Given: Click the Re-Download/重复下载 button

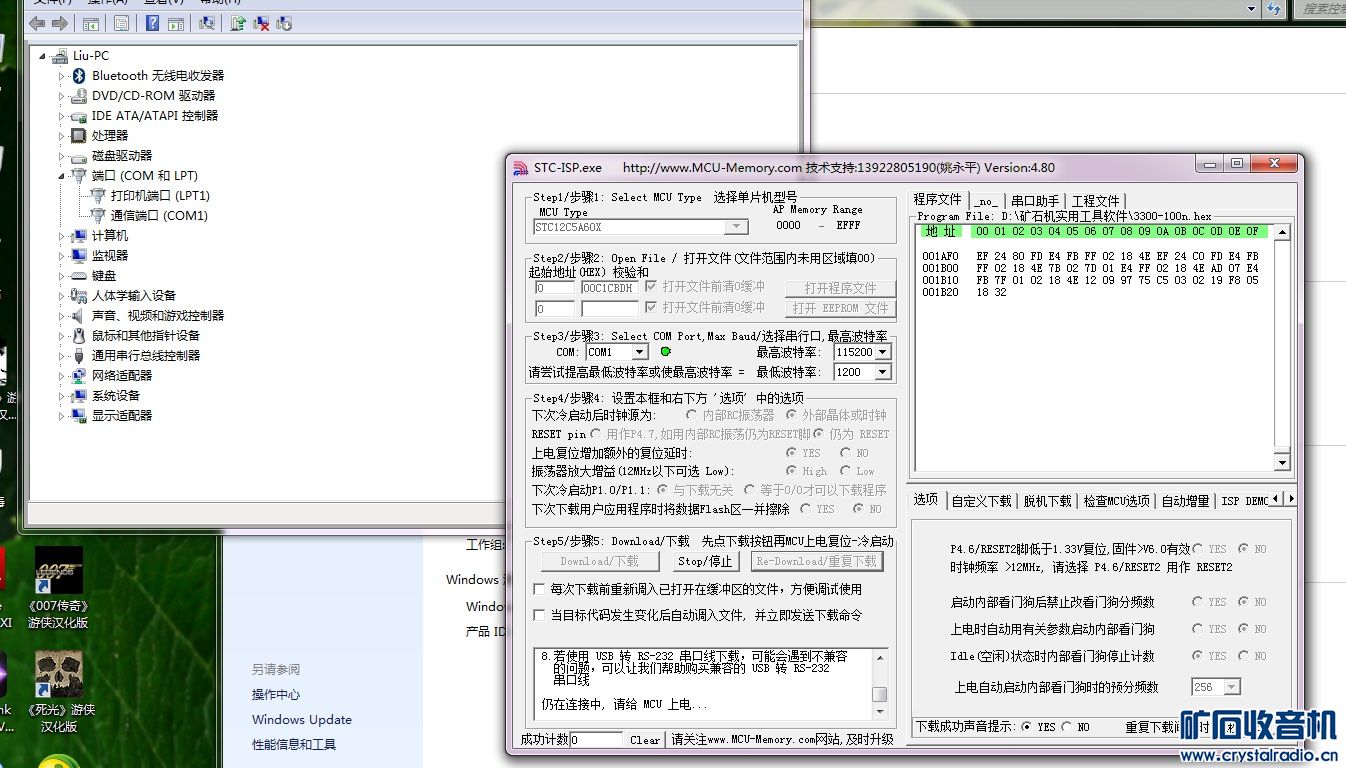Looking at the screenshot, I should [x=817, y=562].
